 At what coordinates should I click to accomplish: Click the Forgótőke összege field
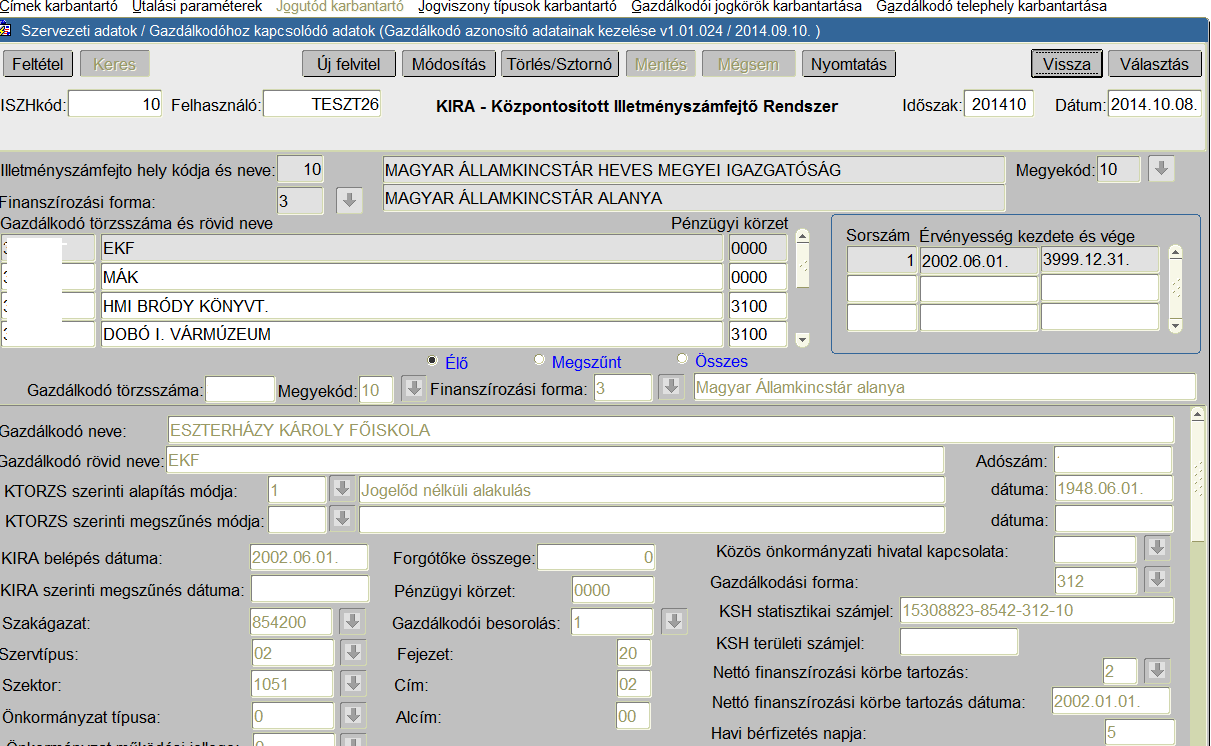597,557
